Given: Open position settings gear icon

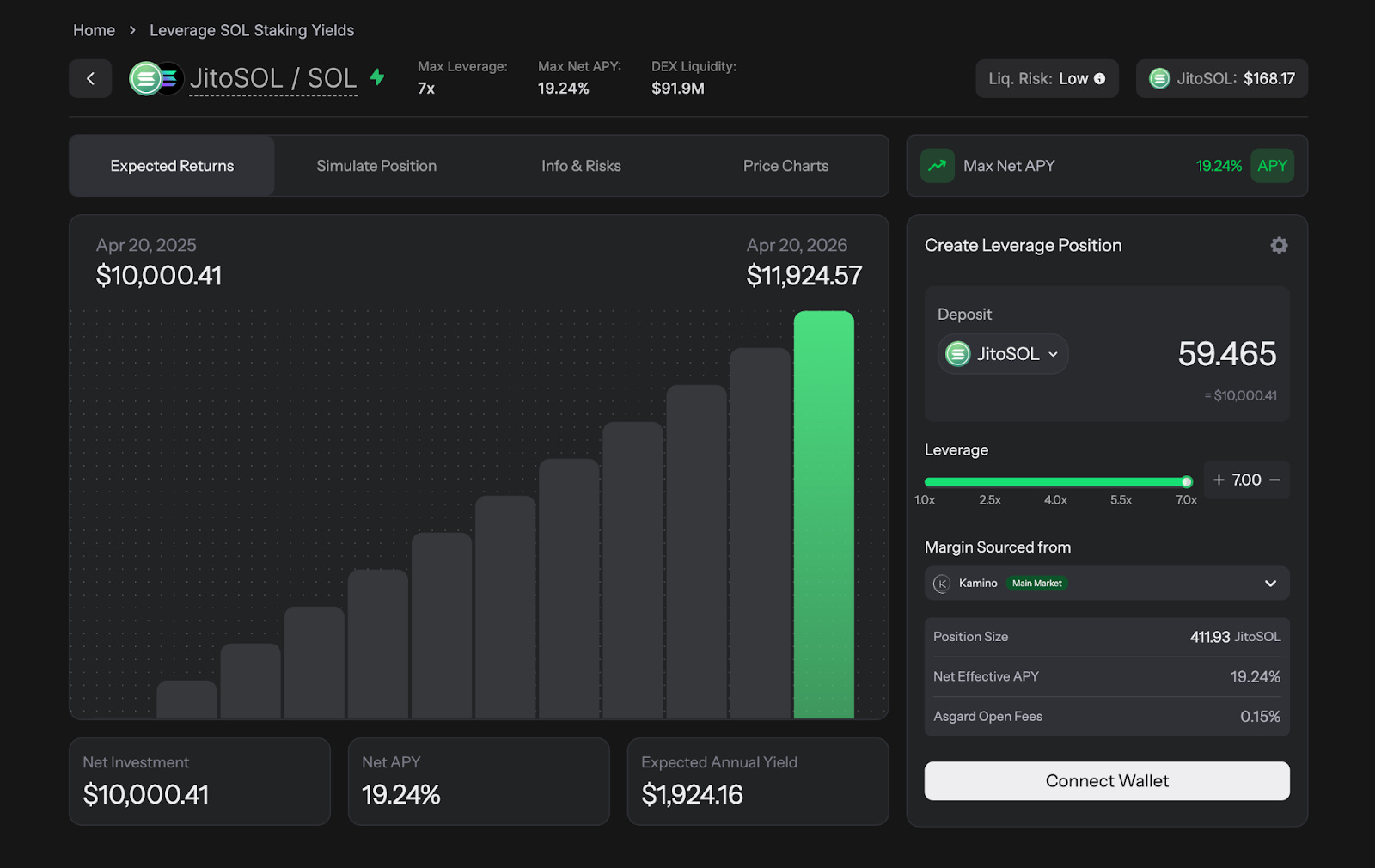Looking at the screenshot, I should [x=1279, y=246].
